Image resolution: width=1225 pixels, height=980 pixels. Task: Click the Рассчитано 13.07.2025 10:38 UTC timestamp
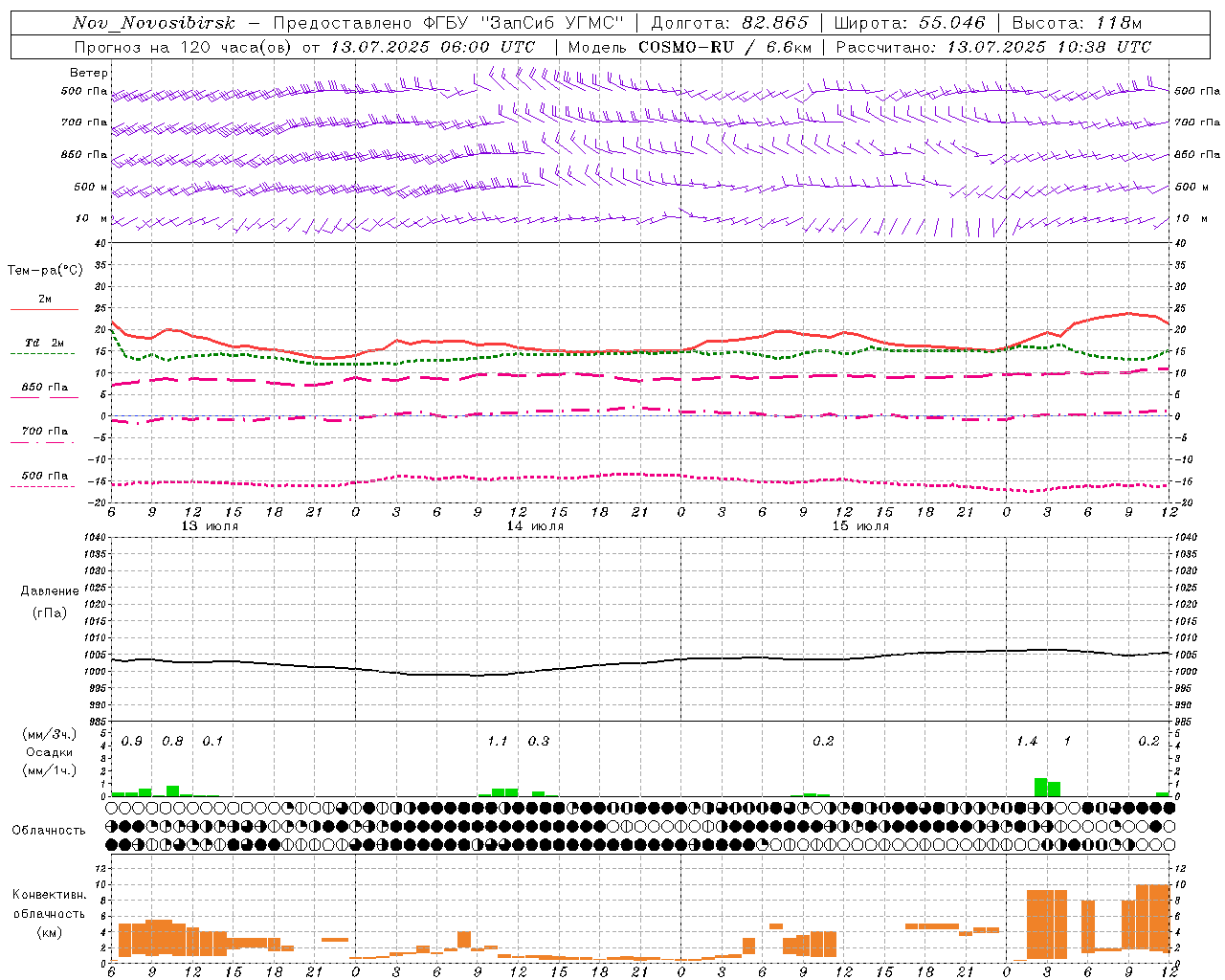993,47
